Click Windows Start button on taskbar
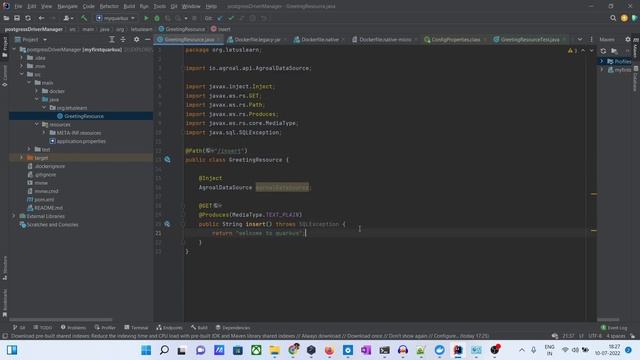Screen dimensions: 640x360 click(x=146, y=350)
